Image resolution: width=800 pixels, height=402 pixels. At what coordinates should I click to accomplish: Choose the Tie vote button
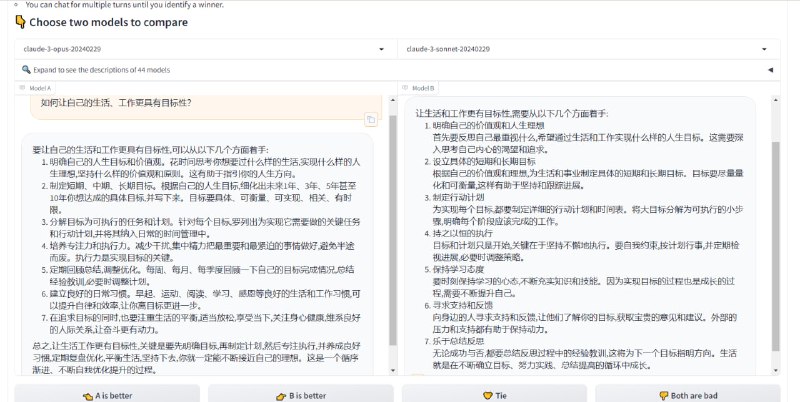pyautogui.click(x=496, y=394)
